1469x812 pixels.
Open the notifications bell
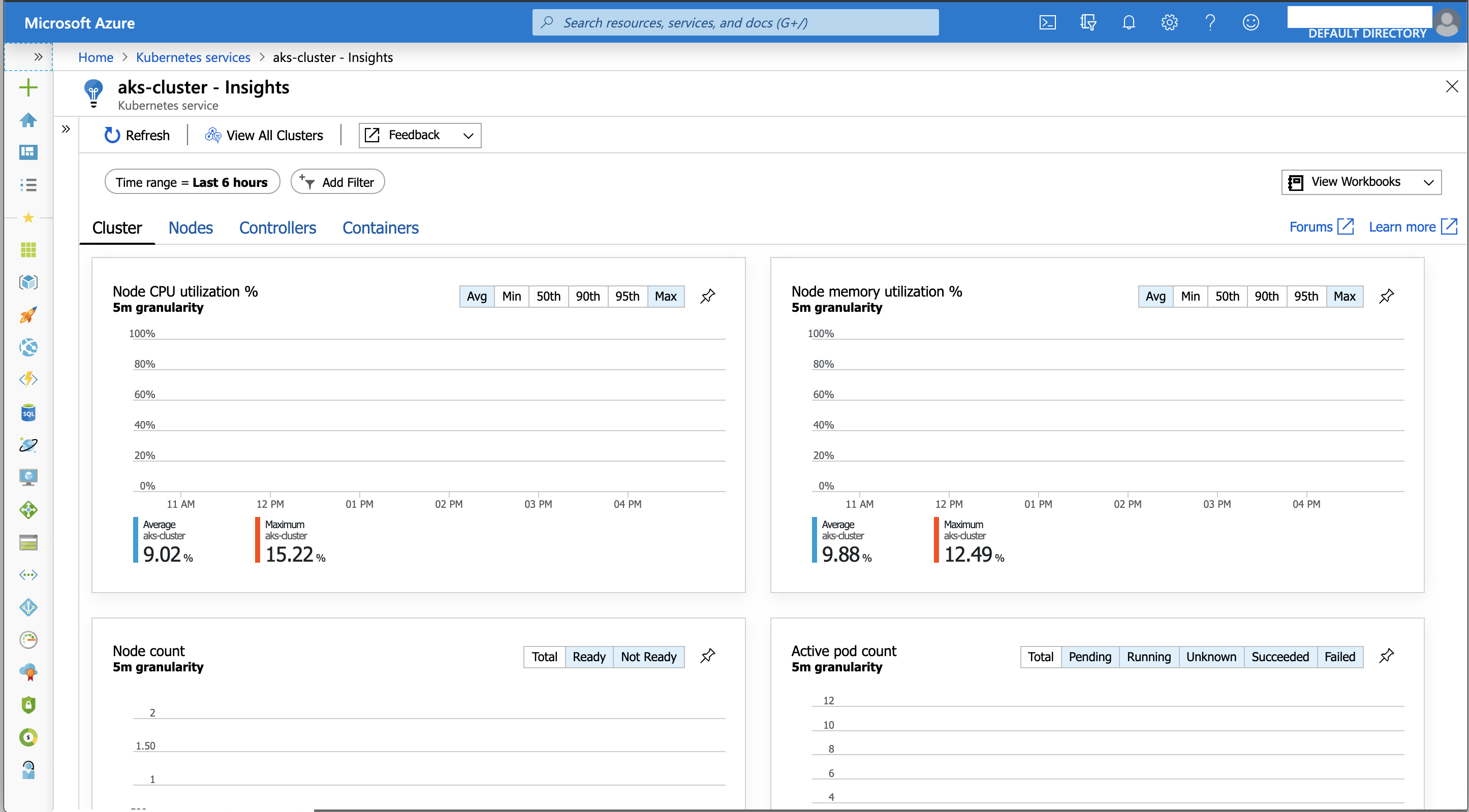(1129, 23)
